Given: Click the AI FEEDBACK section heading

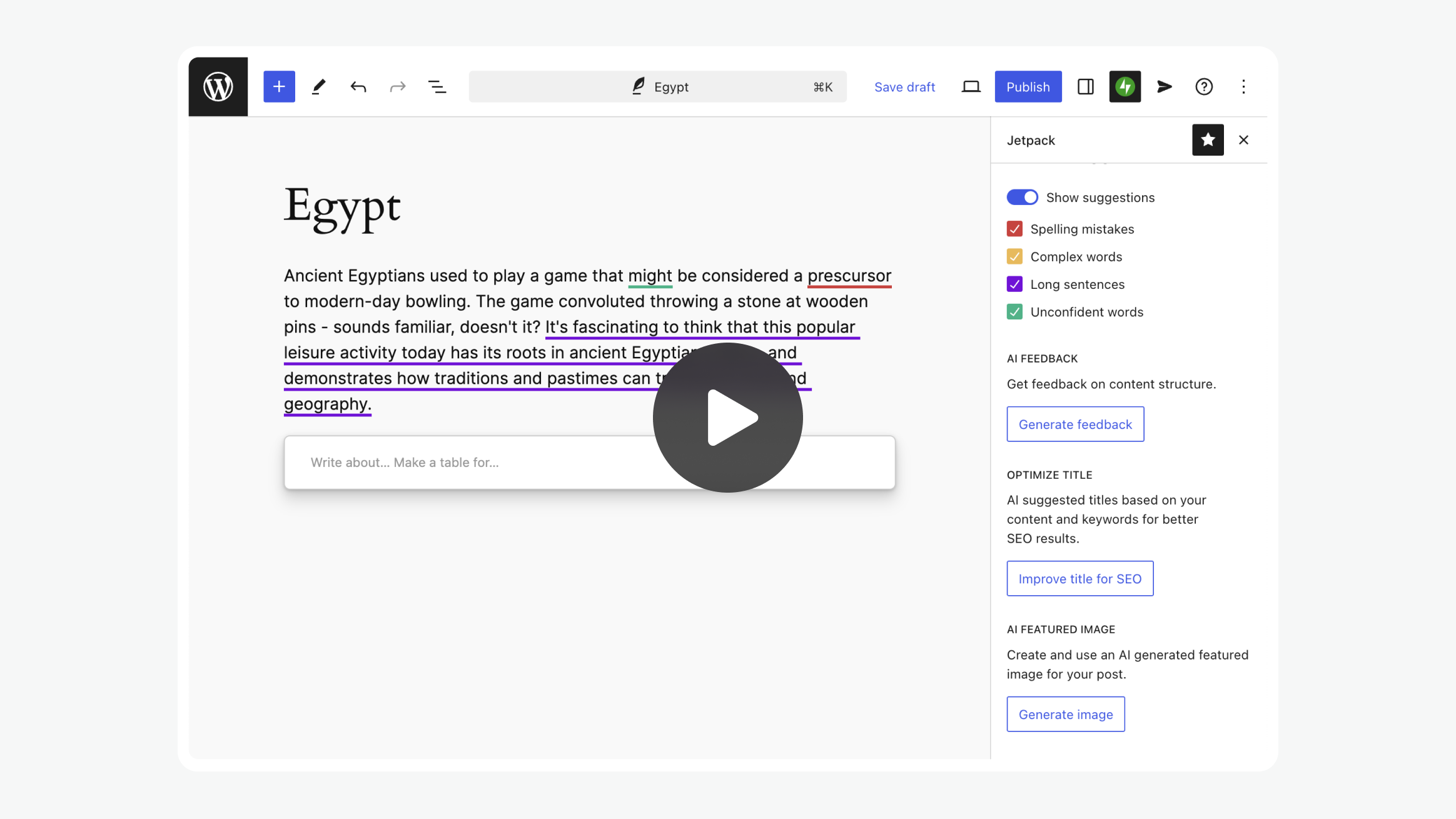Looking at the screenshot, I should (x=1042, y=358).
